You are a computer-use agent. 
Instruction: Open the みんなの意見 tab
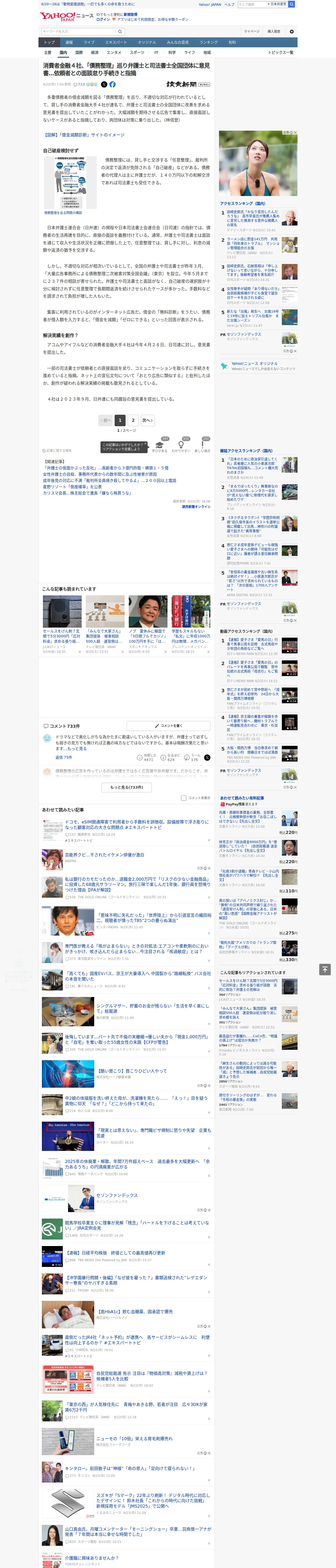coord(178,43)
